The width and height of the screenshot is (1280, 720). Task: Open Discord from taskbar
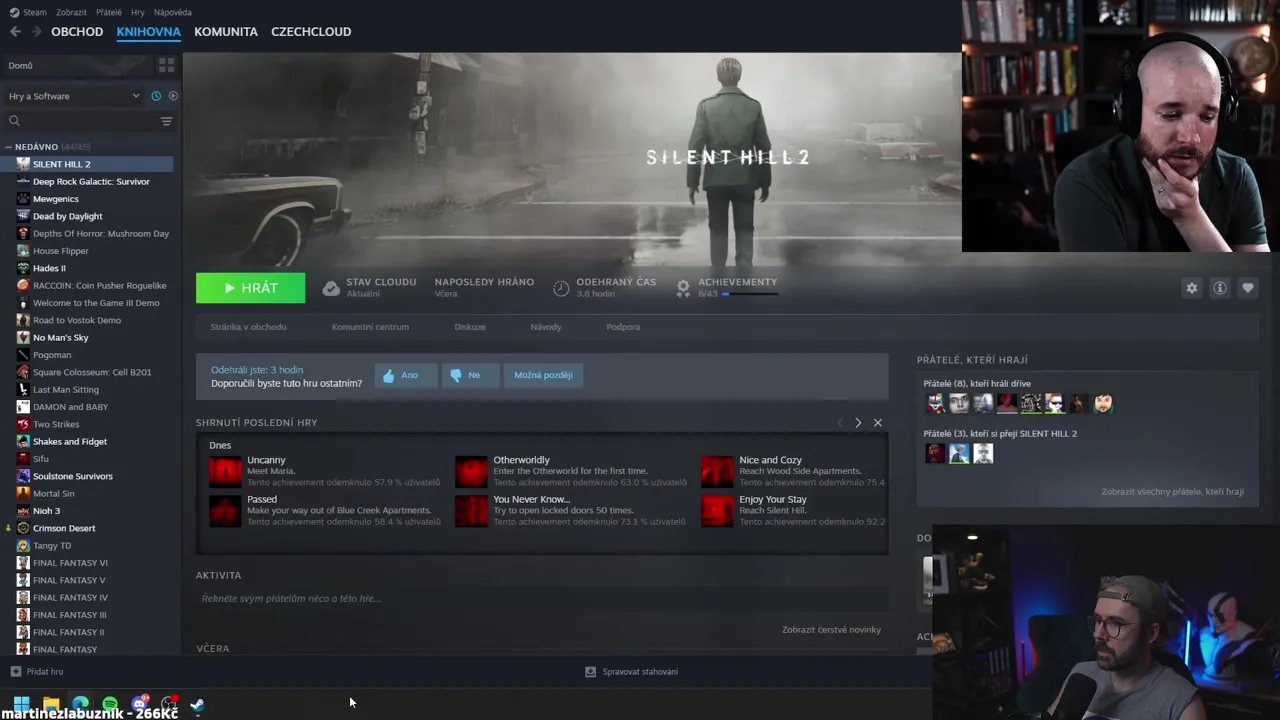click(x=140, y=705)
